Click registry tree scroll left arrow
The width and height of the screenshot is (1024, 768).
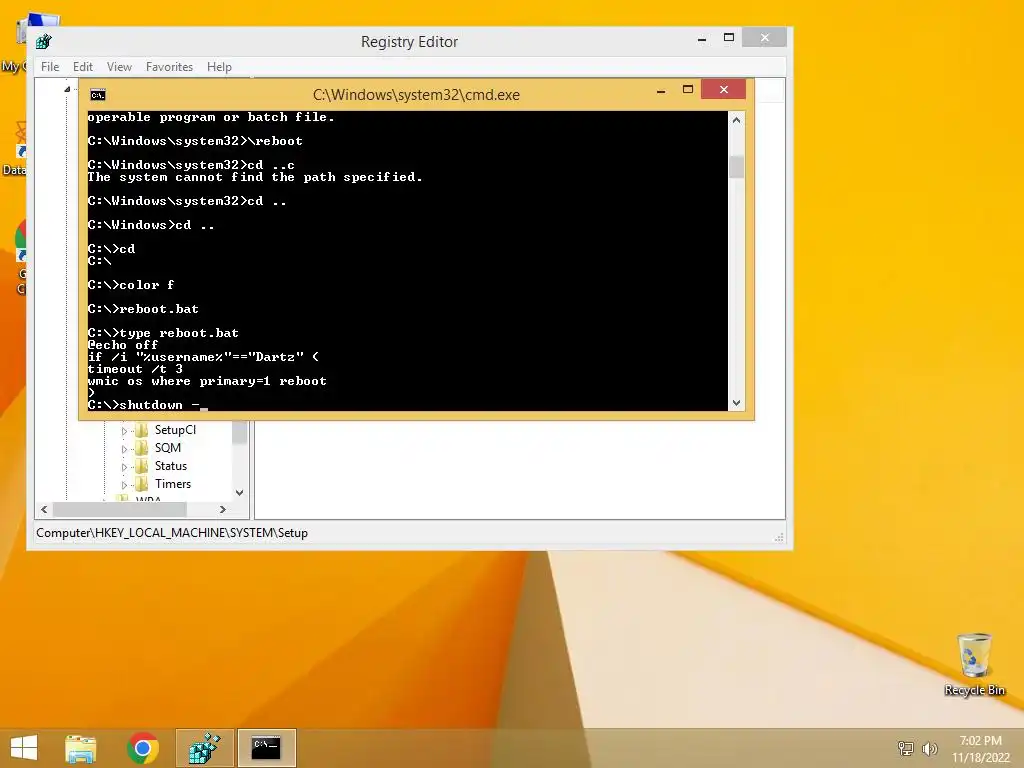point(44,509)
